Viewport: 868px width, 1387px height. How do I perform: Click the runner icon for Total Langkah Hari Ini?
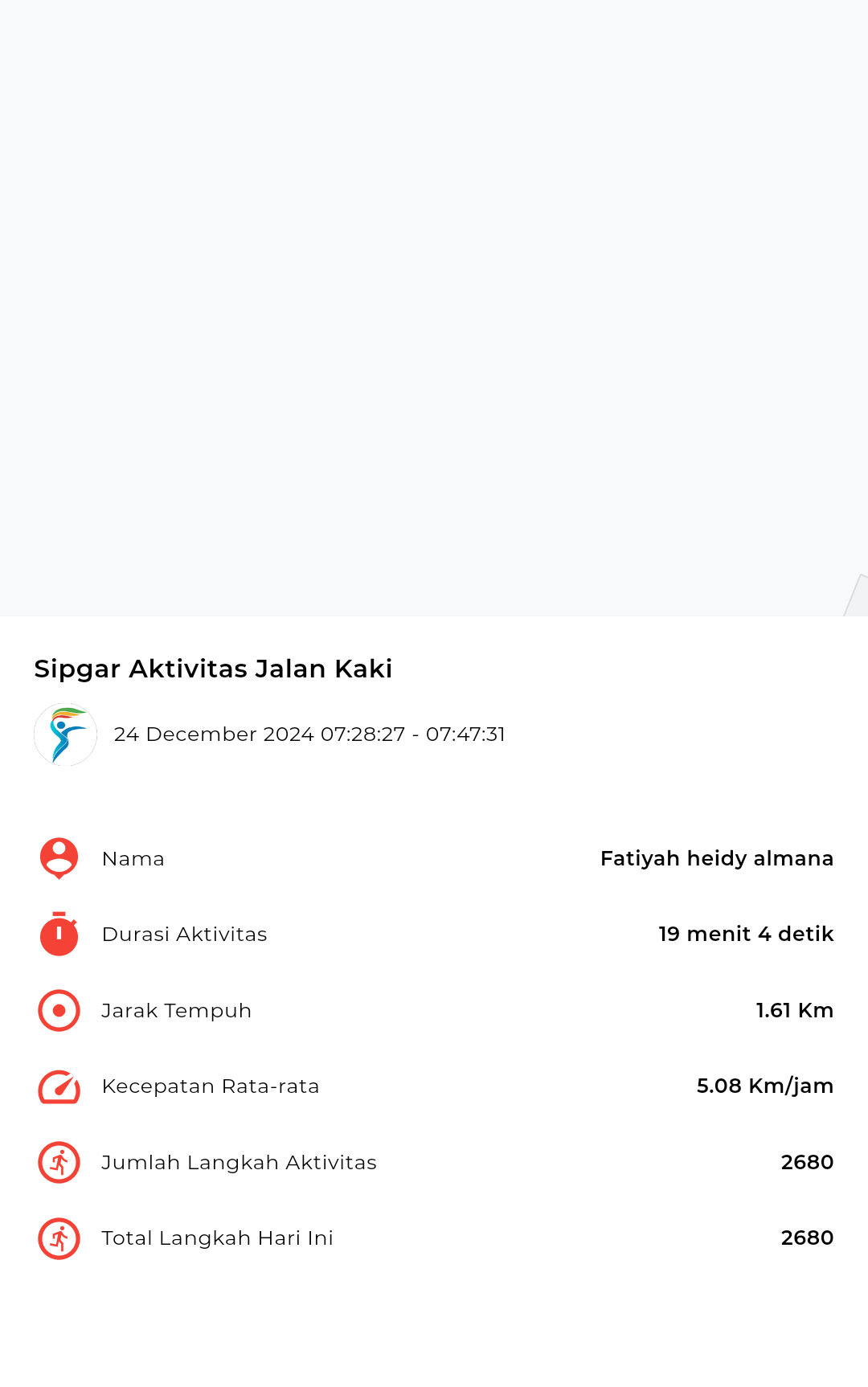click(59, 1238)
